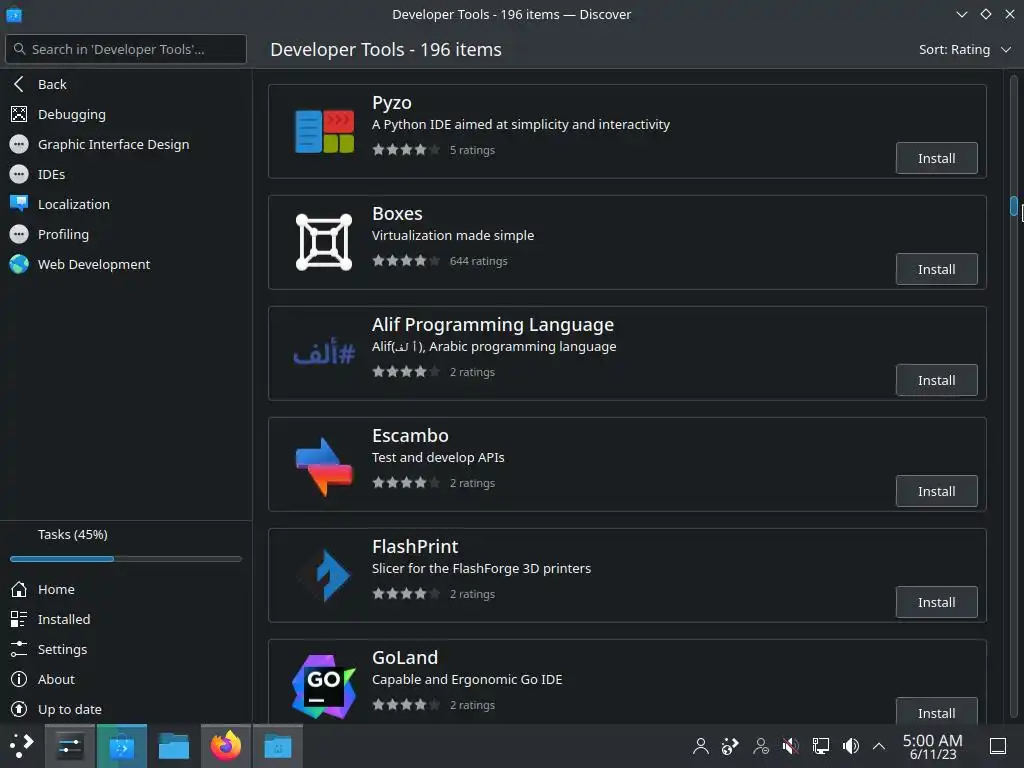Image resolution: width=1024 pixels, height=768 pixels.
Task: Install the FlashPrint application
Action: [x=936, y=602]
